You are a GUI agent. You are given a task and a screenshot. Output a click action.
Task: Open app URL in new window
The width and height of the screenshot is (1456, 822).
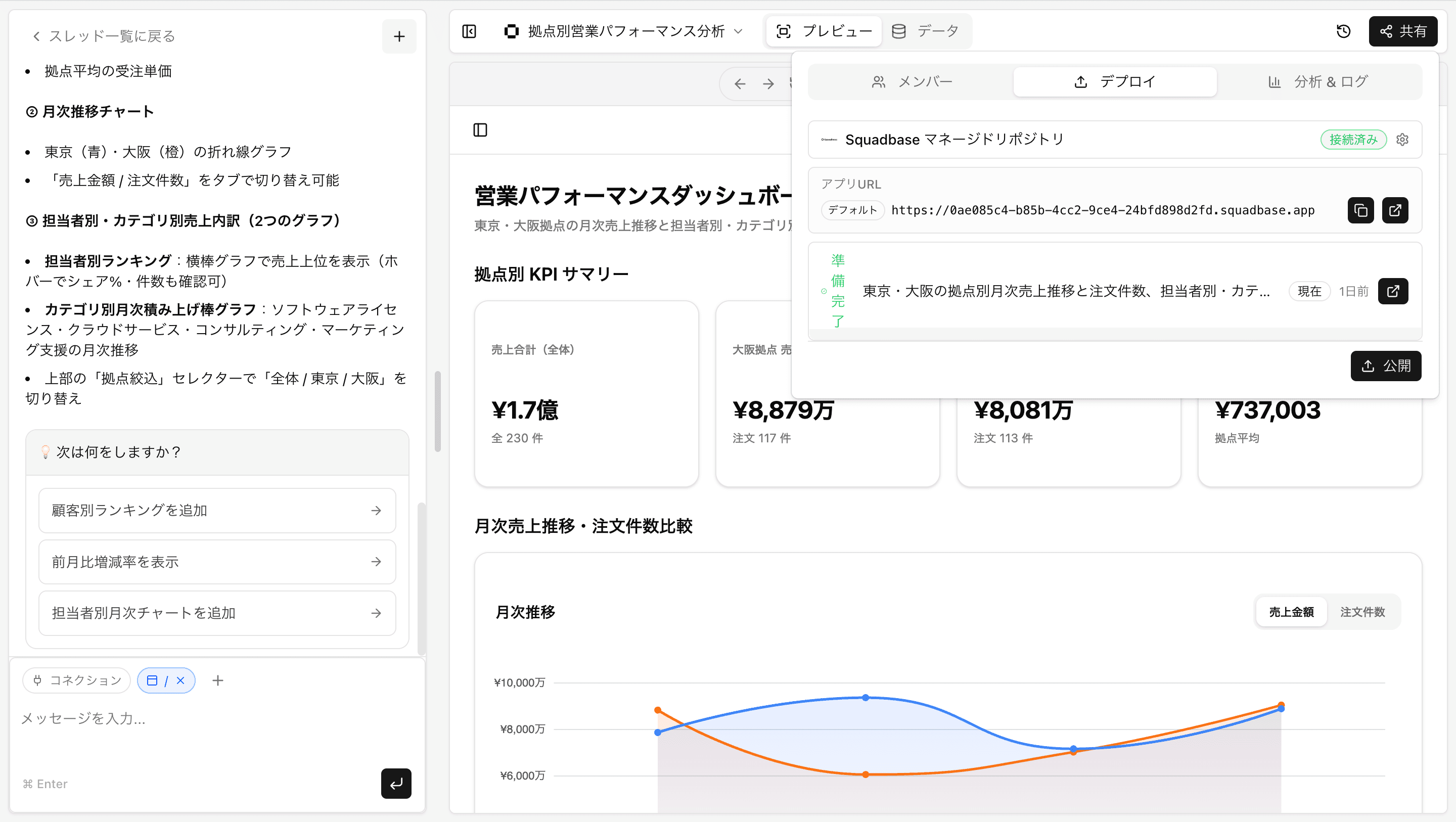pos(1395,210)
